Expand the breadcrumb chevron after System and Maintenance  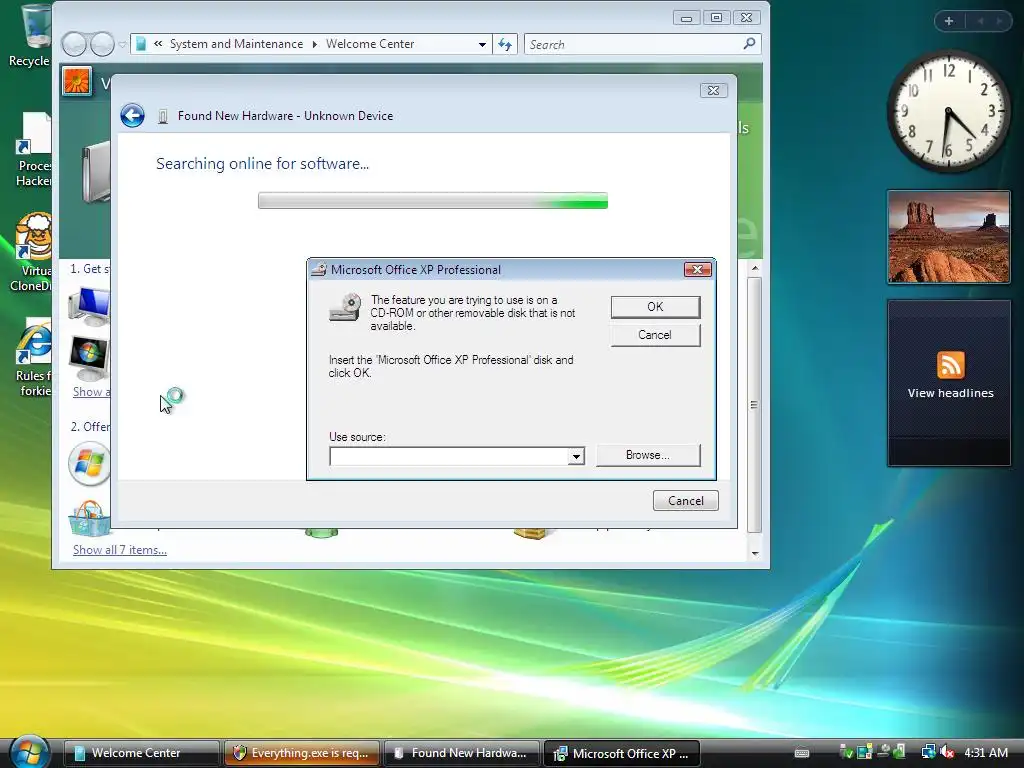click(315, 44)
